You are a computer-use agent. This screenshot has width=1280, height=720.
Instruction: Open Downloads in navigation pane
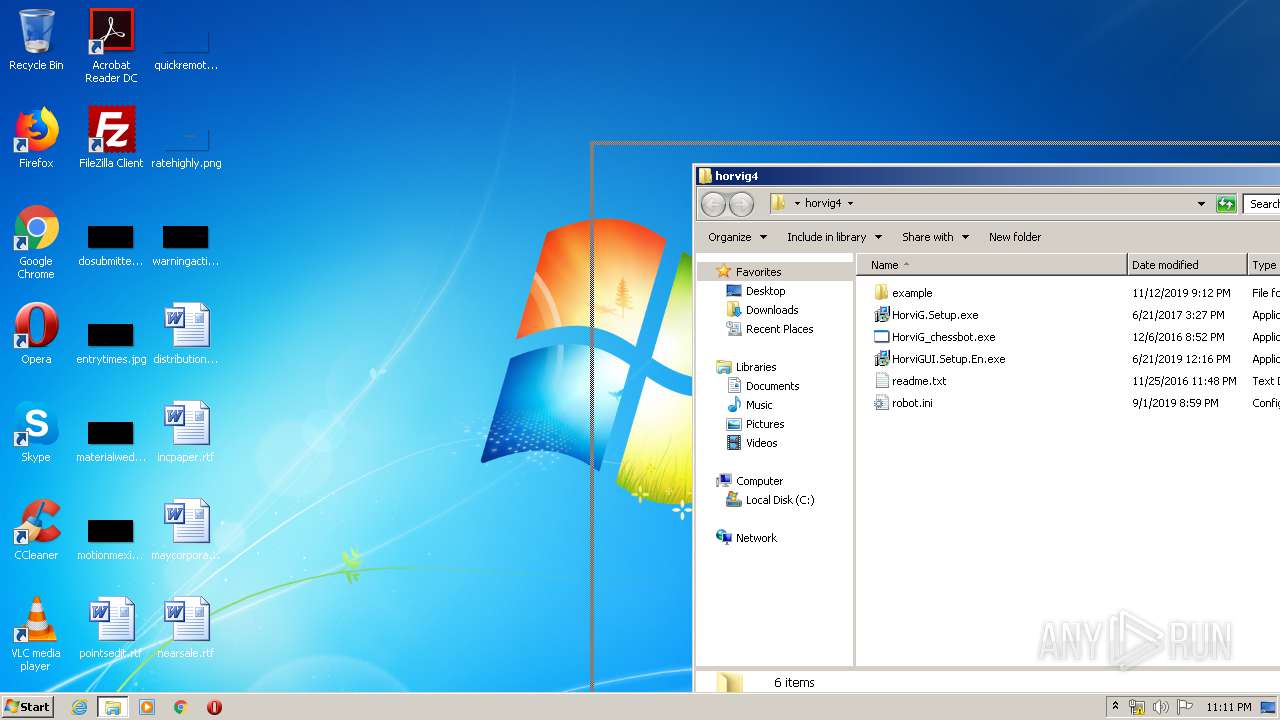point(762,310)
